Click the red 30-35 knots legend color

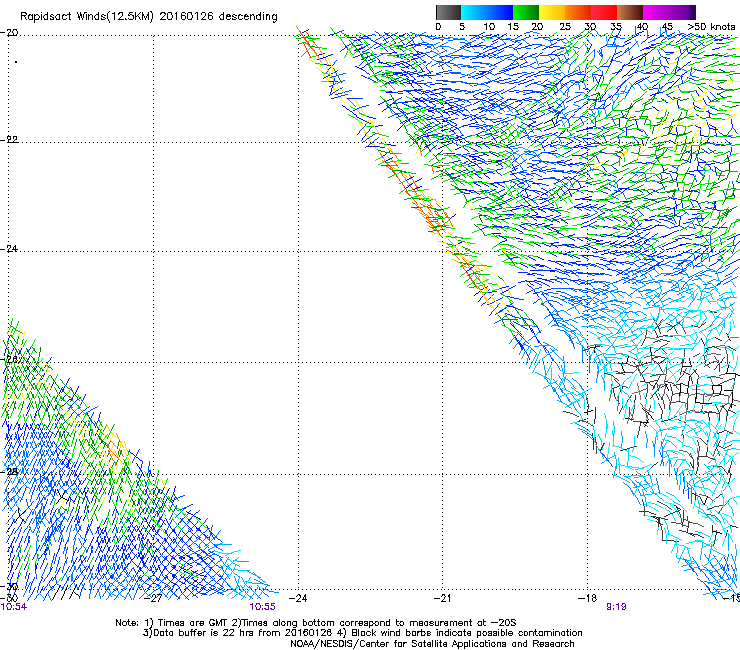604,12
